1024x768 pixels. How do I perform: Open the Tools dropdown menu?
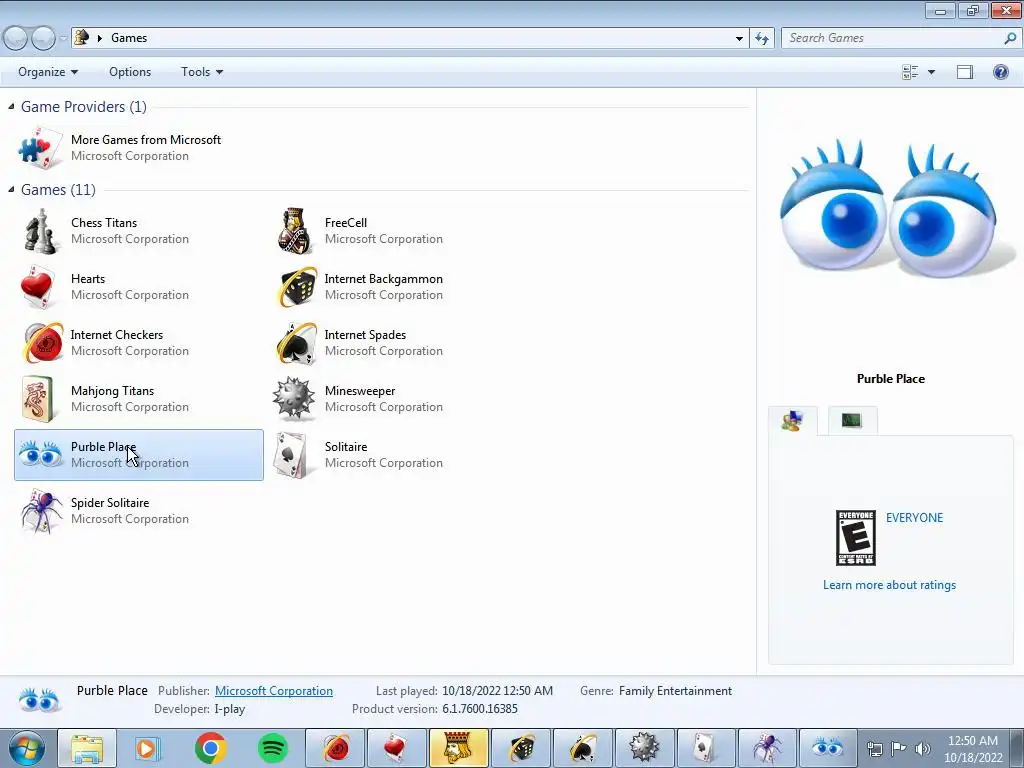pyautogui.click(x=202, y=72)
